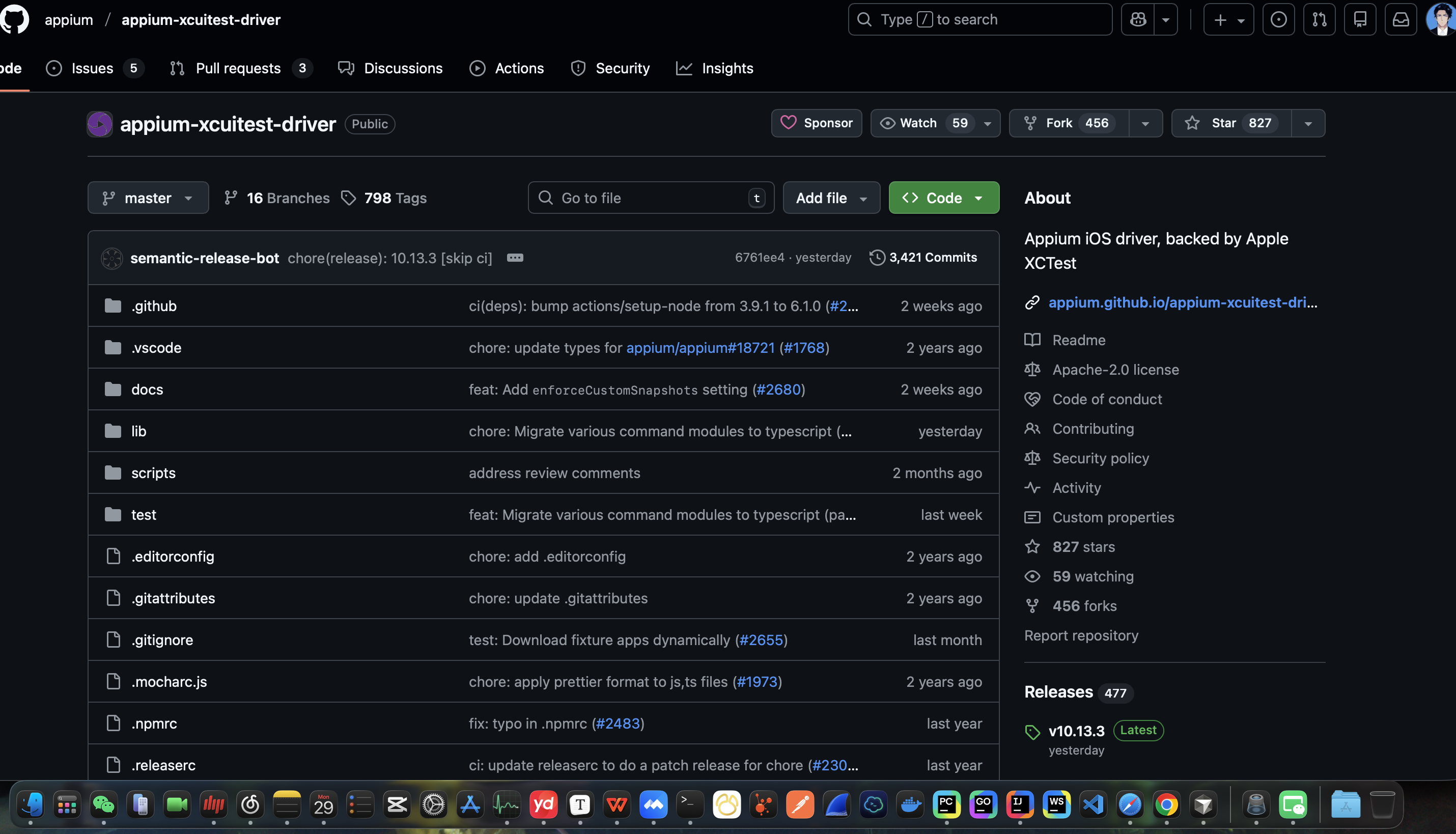Expand the green Code dropdown
This screenshot has width=1456, height=834.
coord(943,198)
